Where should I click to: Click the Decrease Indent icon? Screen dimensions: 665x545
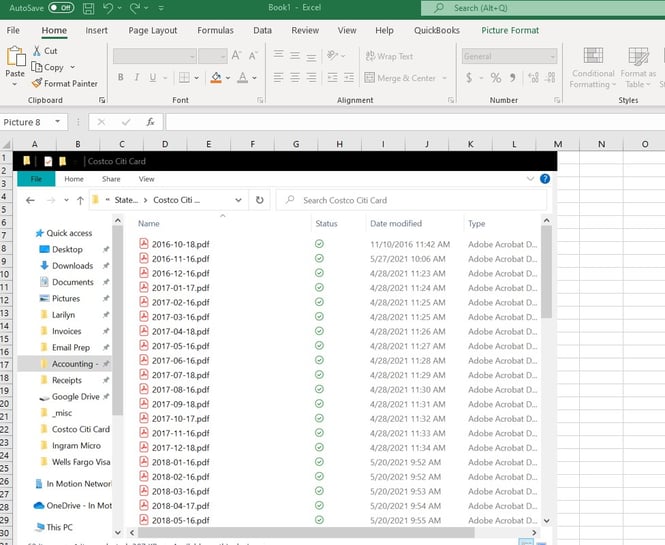pyautogui.click(x=332, y=78)
